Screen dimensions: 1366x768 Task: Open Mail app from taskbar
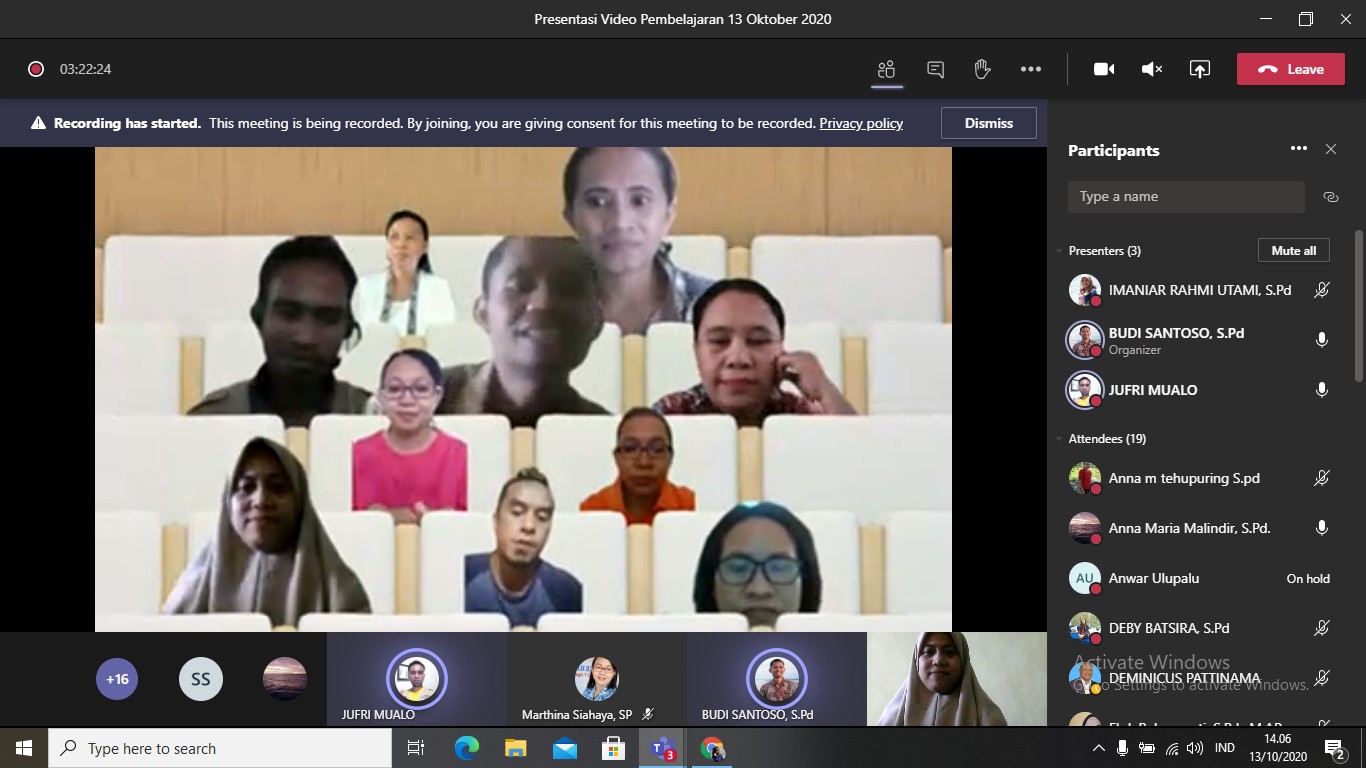(565, 748)
